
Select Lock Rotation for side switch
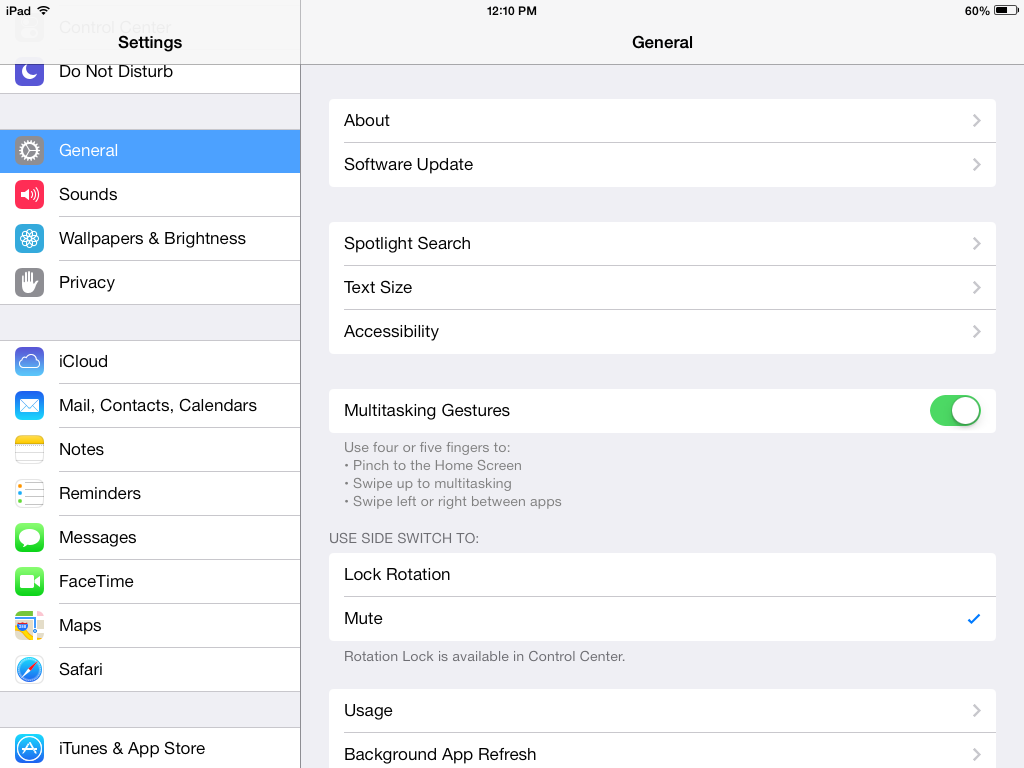pos(662,575)
